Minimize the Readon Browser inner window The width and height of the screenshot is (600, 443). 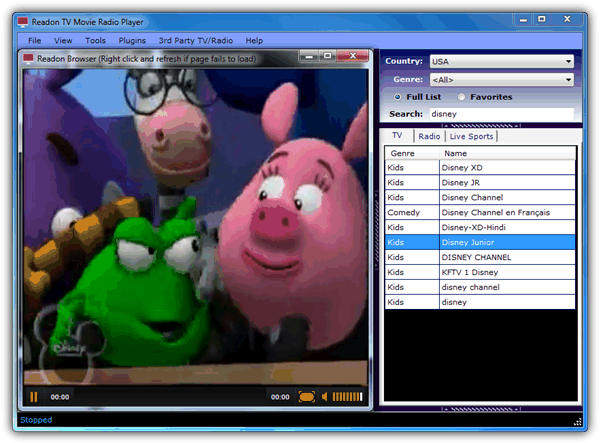click(309, 56)
